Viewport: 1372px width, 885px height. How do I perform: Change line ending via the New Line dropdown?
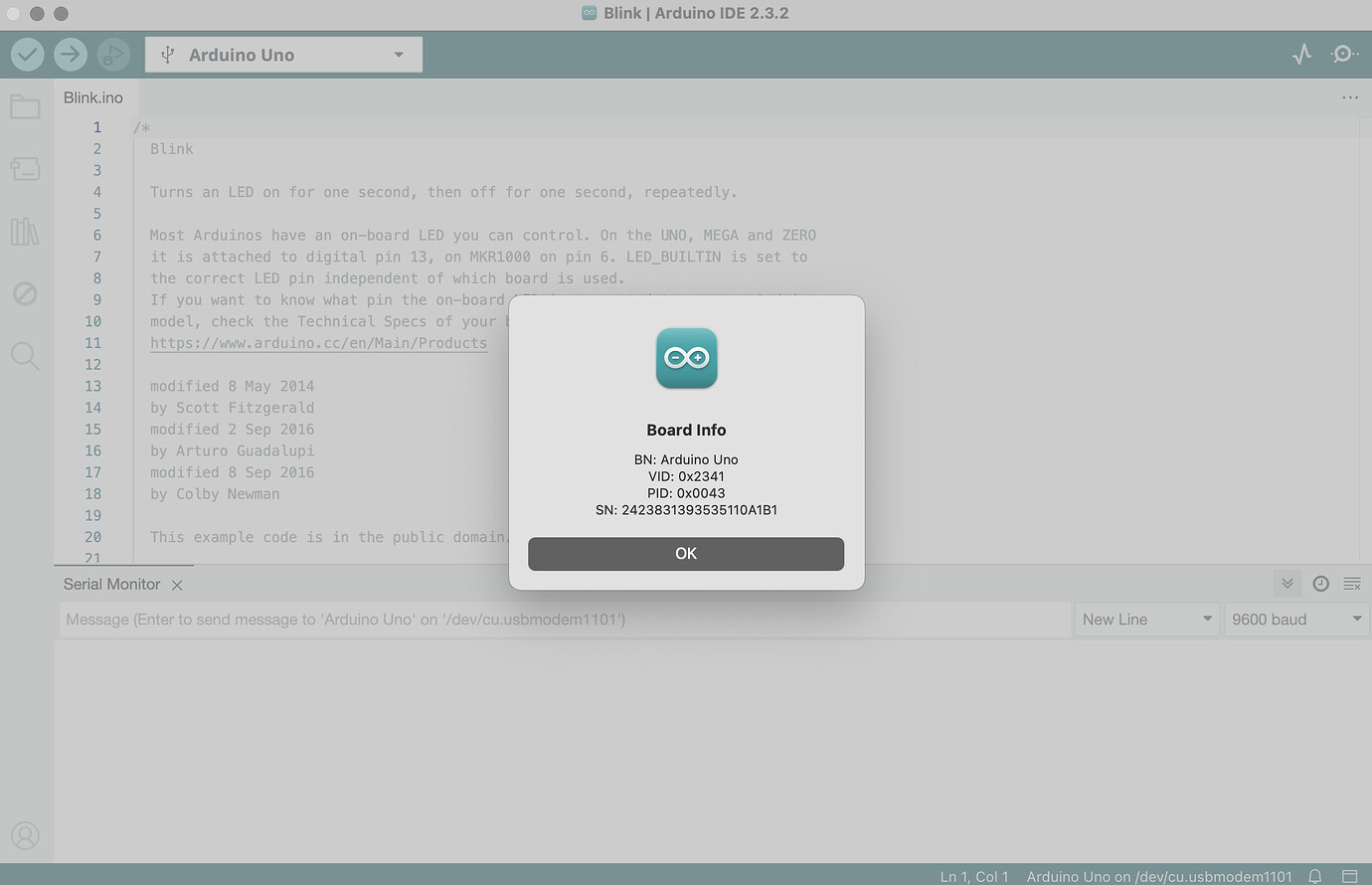pyautogui.click(x=1147, y=619)
